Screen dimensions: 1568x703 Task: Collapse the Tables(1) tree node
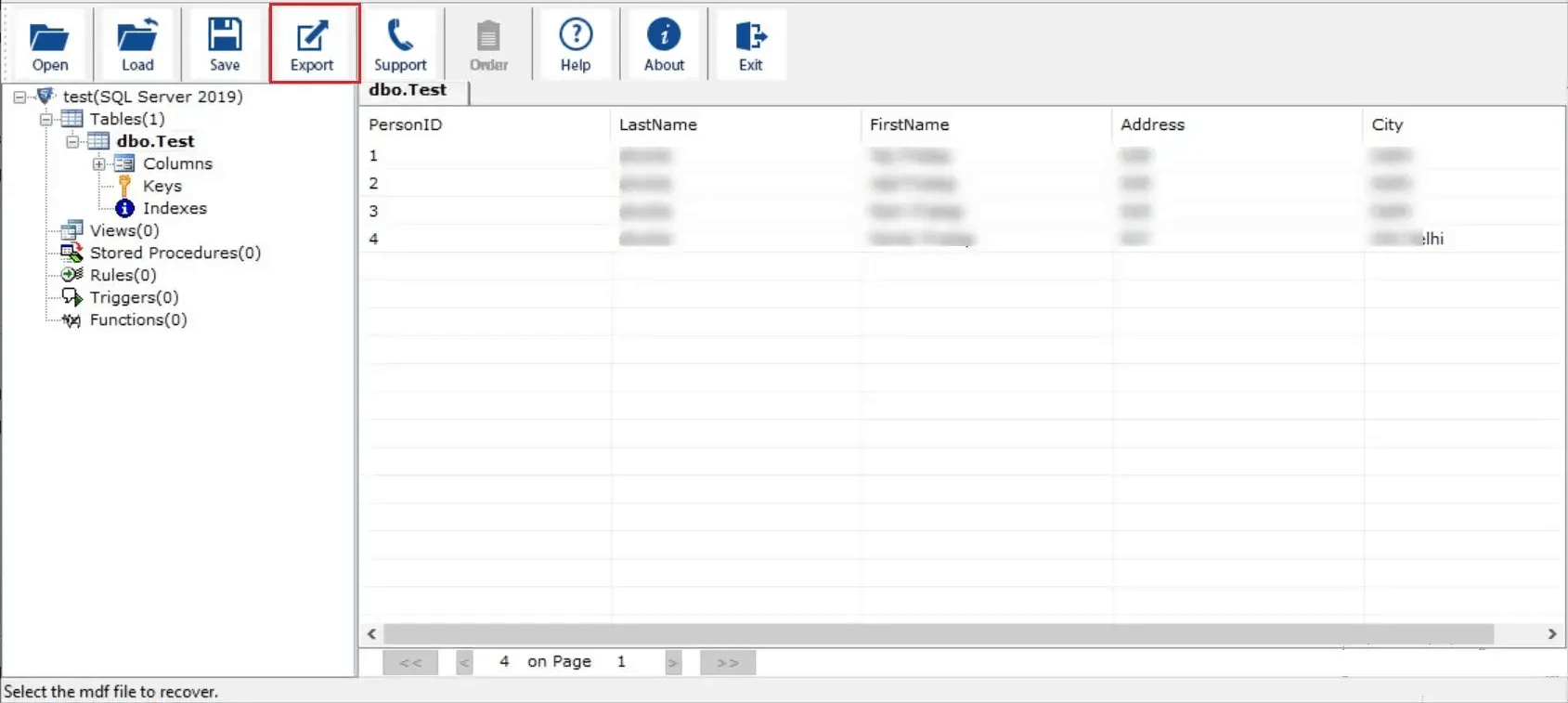coord(45,119)
